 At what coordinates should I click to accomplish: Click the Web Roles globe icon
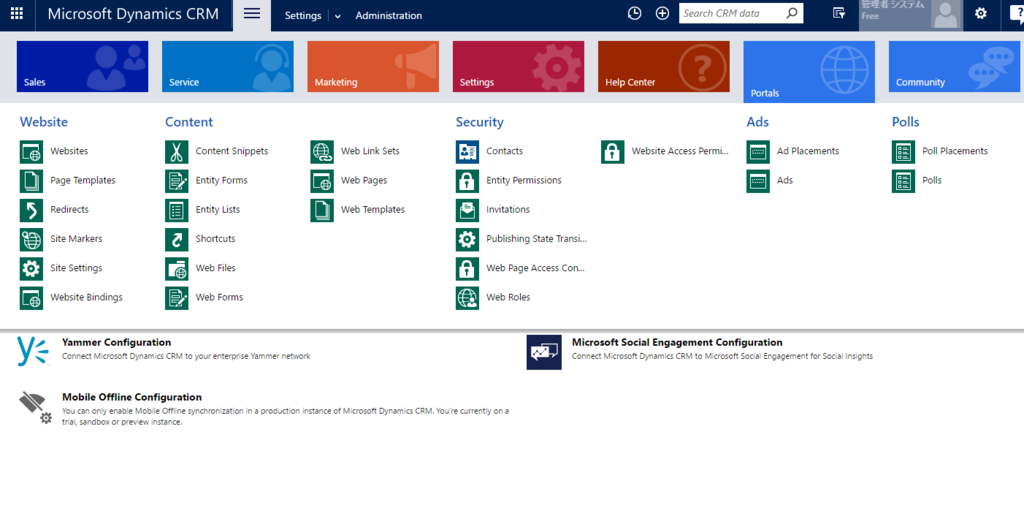(x=467, y=298)
